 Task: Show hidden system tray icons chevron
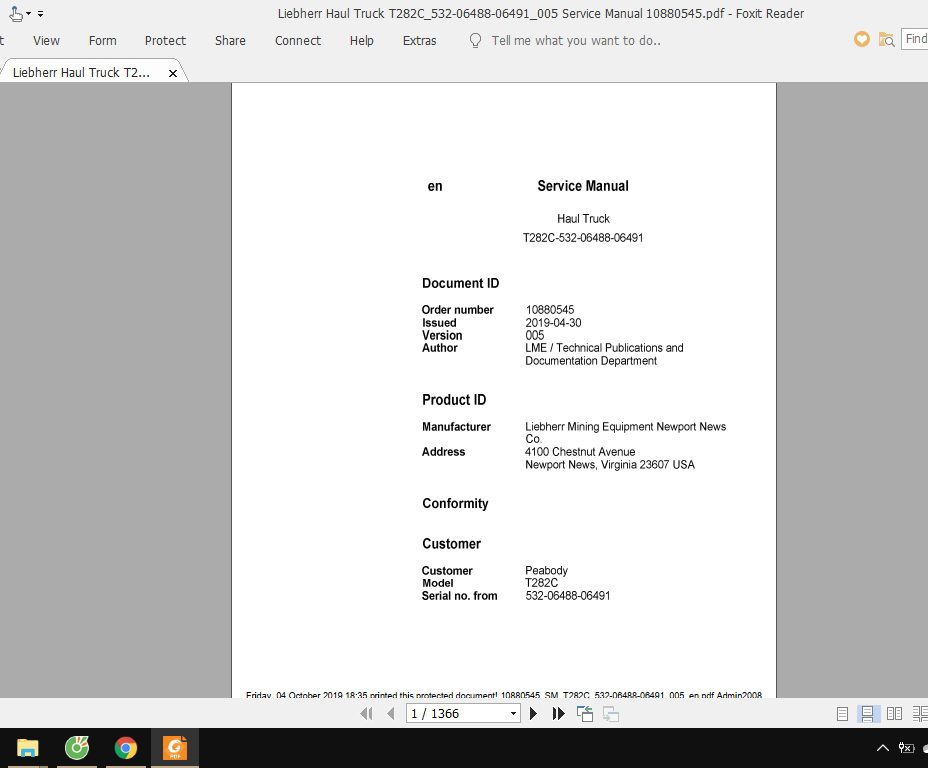[x=882, y=748]
